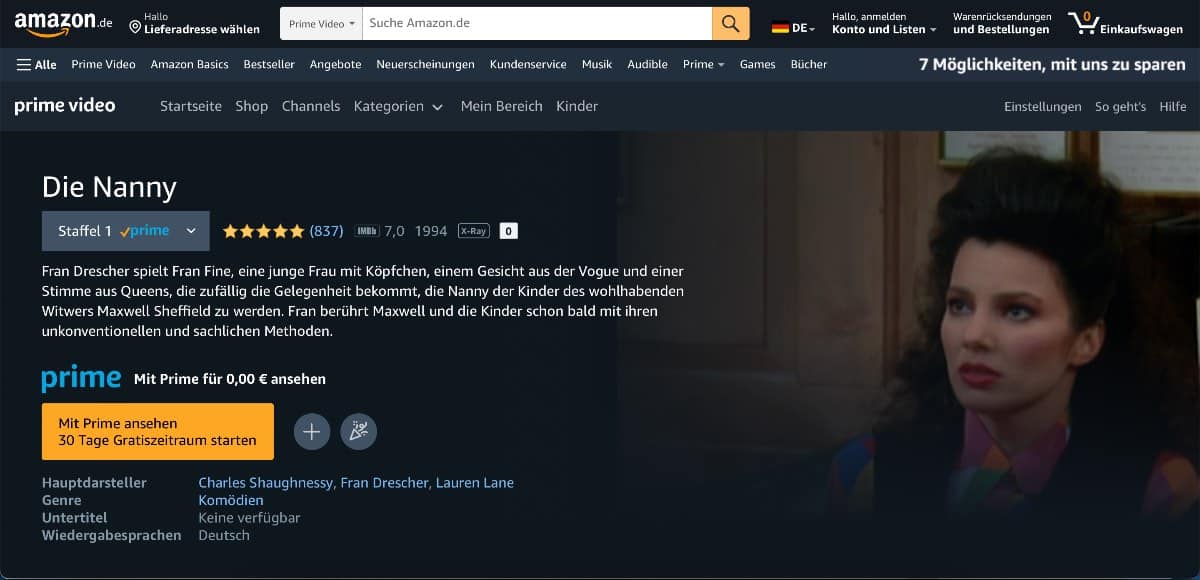Click the age rating 0 badge
The height and width of the screenshot is (580, 1200).
508,231
